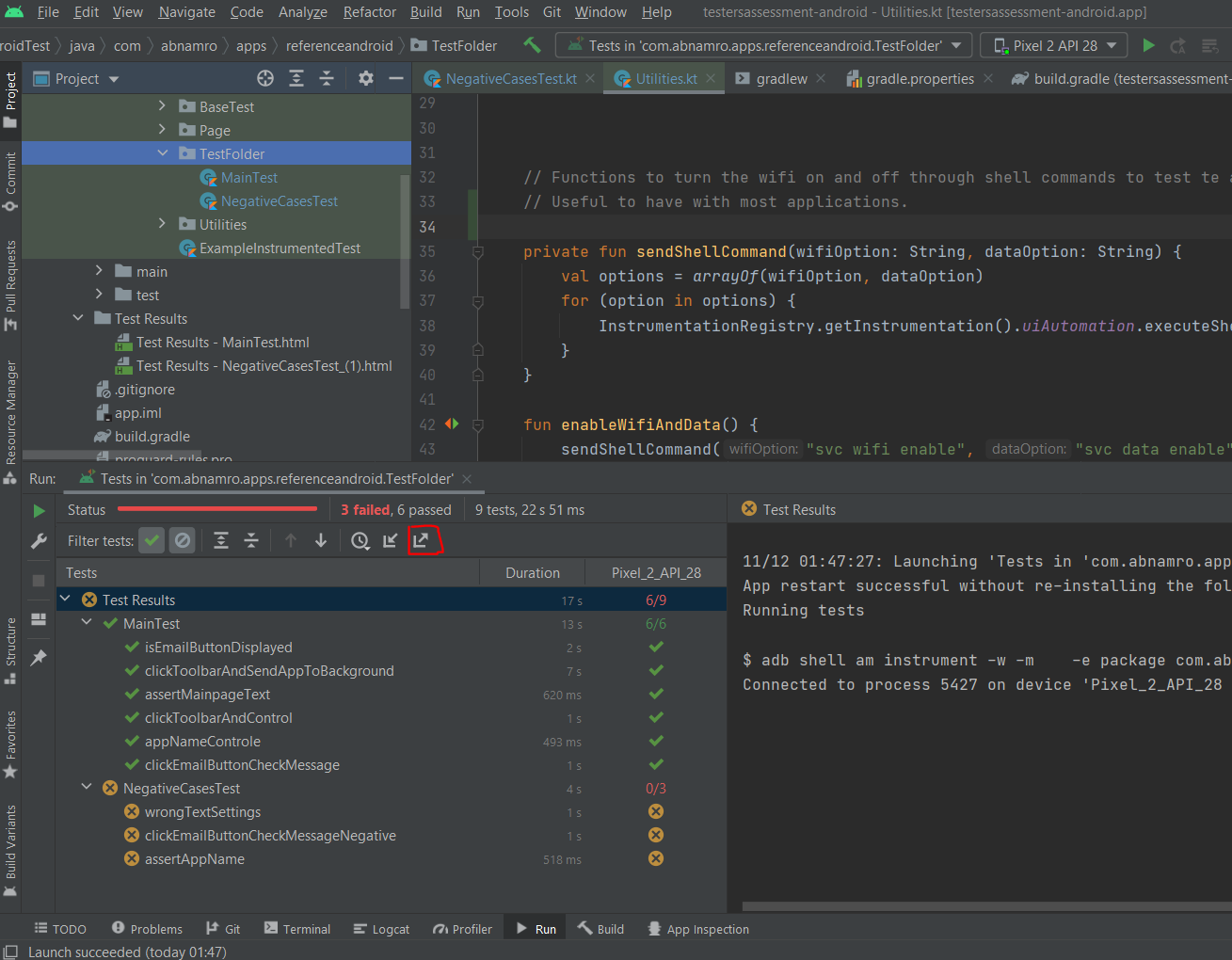Screen dimensions: 1232x960
Task: Toggle the Structure tool window
Action: click(x=10, y=650)
